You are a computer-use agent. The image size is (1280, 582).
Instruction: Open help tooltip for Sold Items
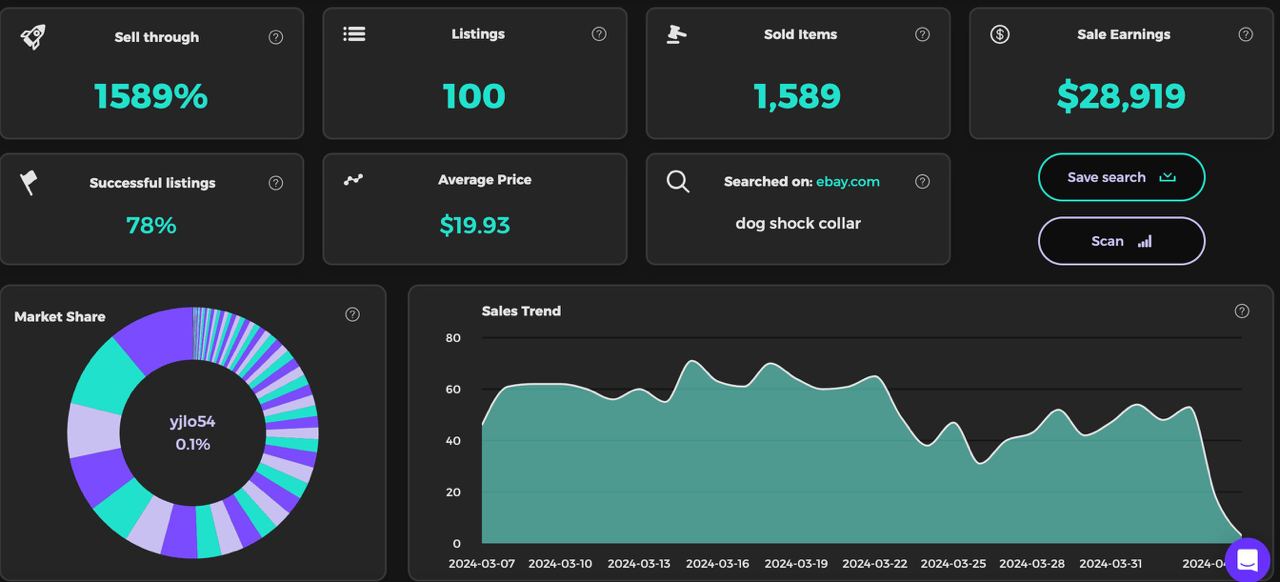922,34
